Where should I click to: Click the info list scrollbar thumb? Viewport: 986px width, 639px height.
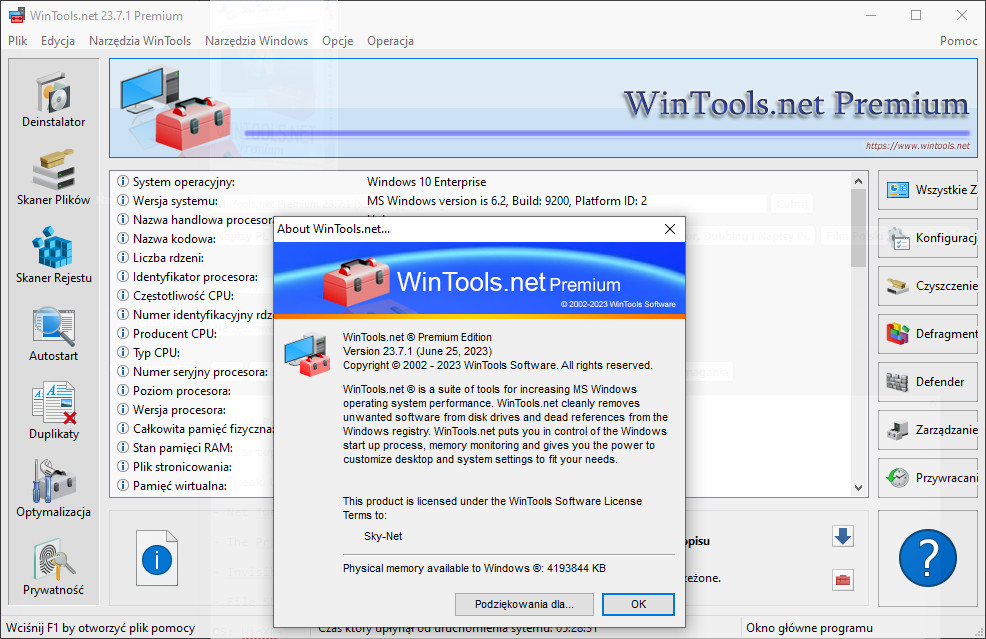pos(858,228)
